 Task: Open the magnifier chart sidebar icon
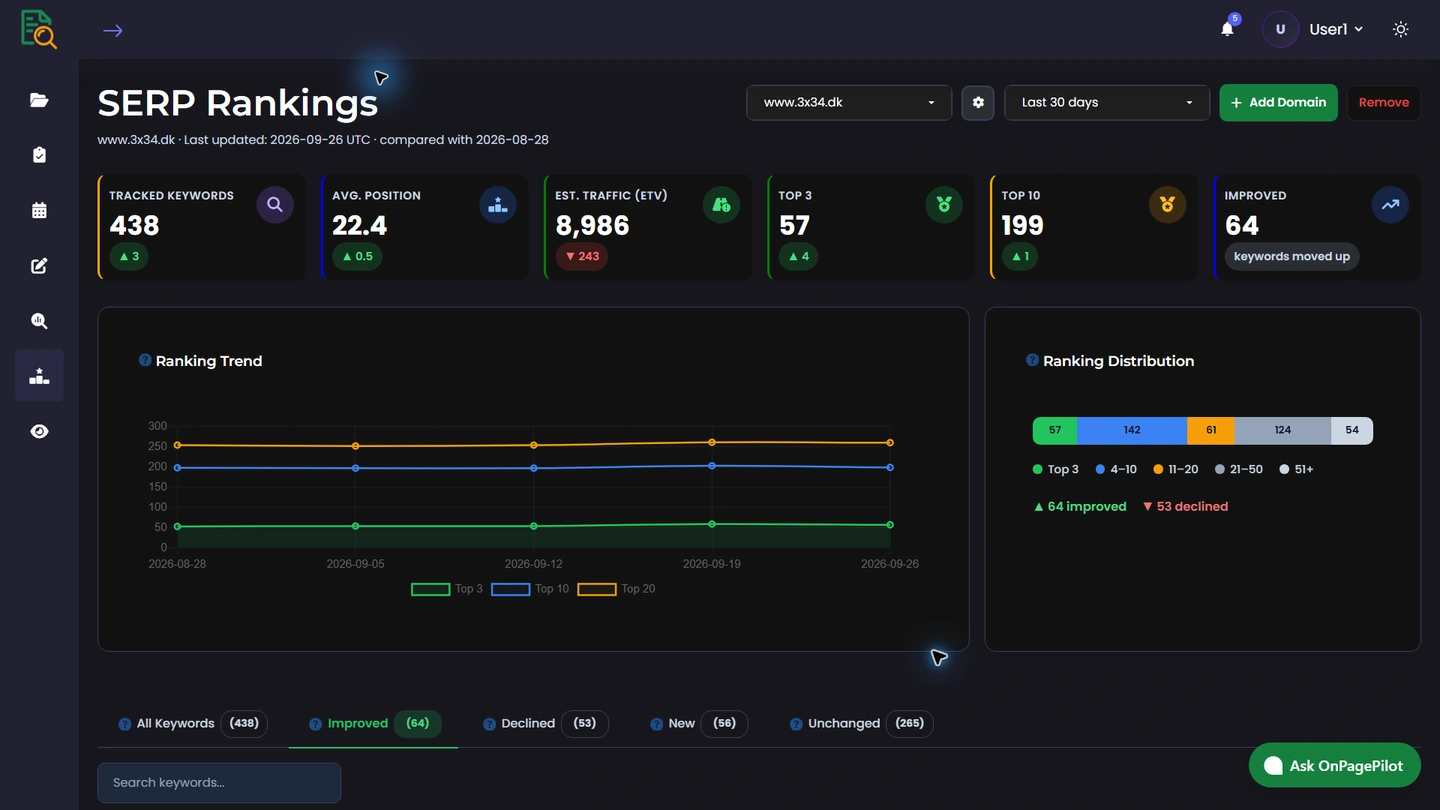tap(39, 321)
